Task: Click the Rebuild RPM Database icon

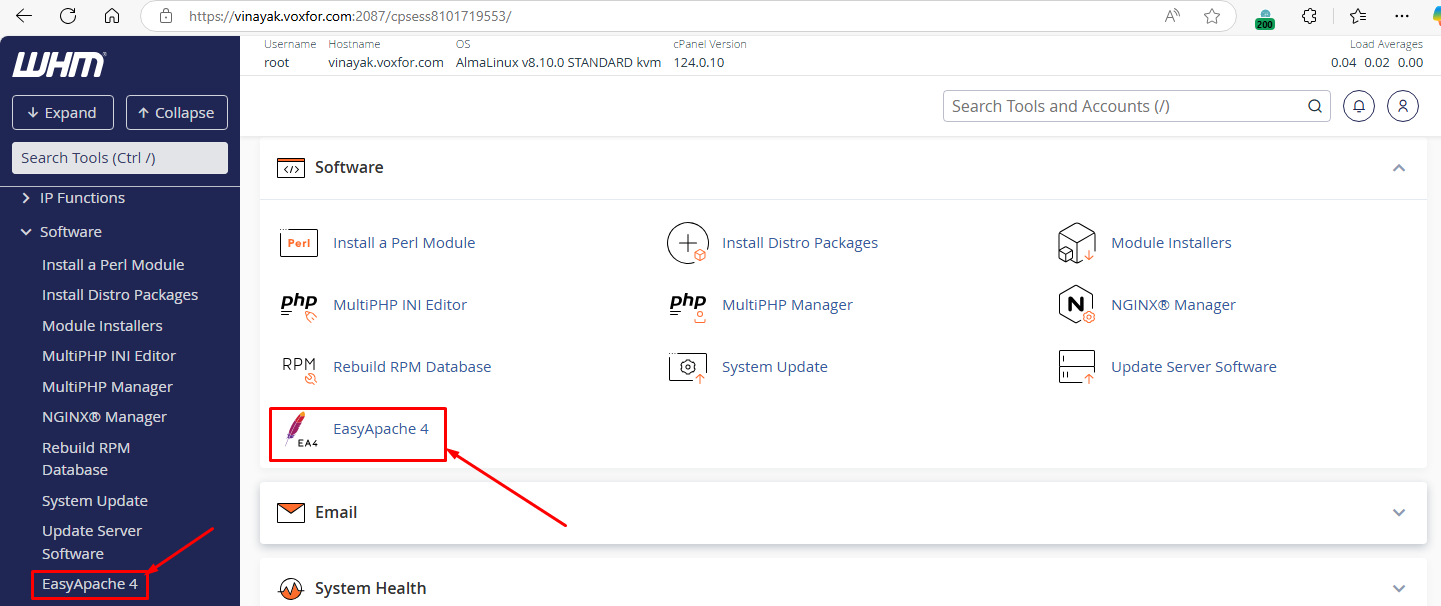Action: tap(299, 366)
